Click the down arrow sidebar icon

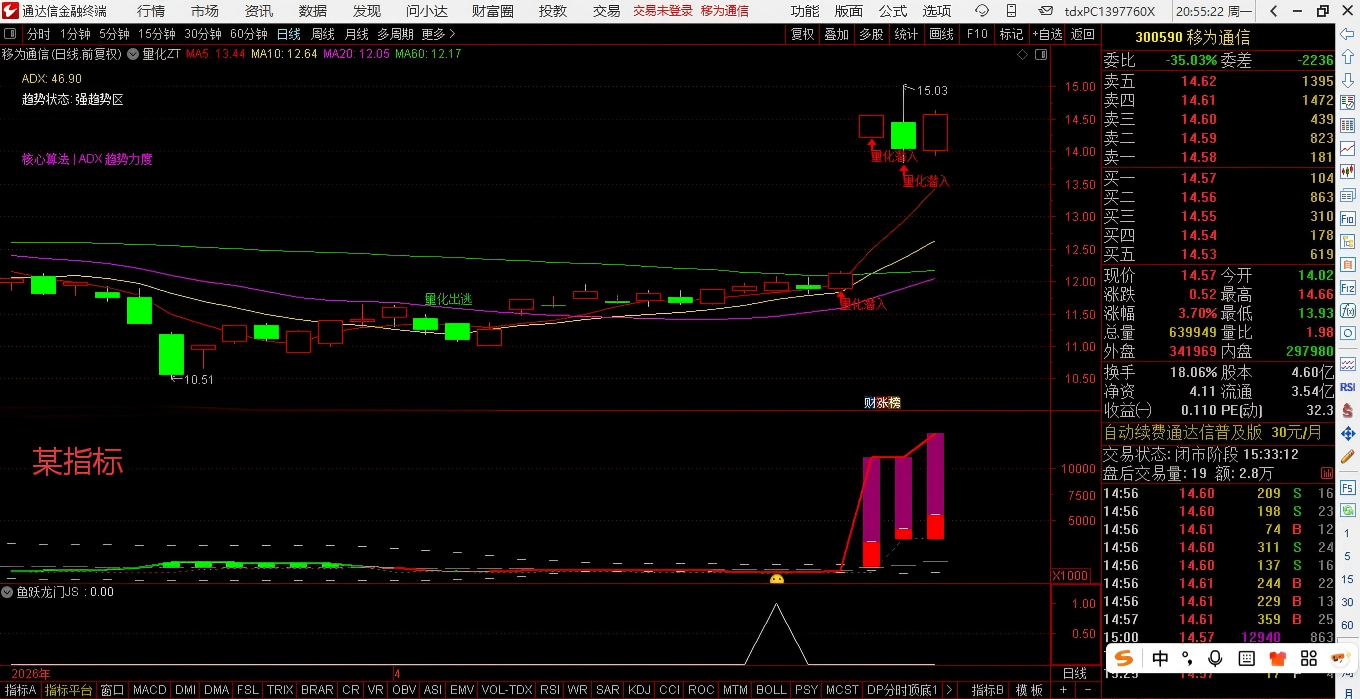[1348, 80]
